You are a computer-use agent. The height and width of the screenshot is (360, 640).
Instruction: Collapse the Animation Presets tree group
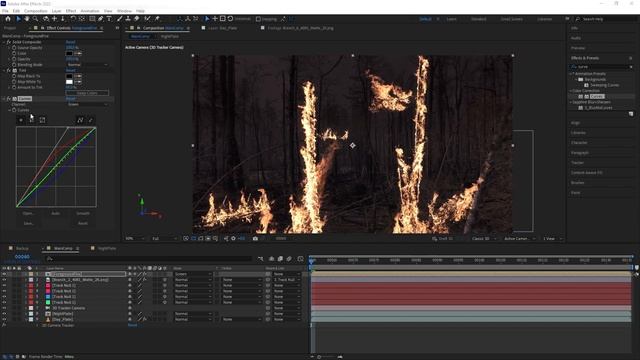point(571,74)
